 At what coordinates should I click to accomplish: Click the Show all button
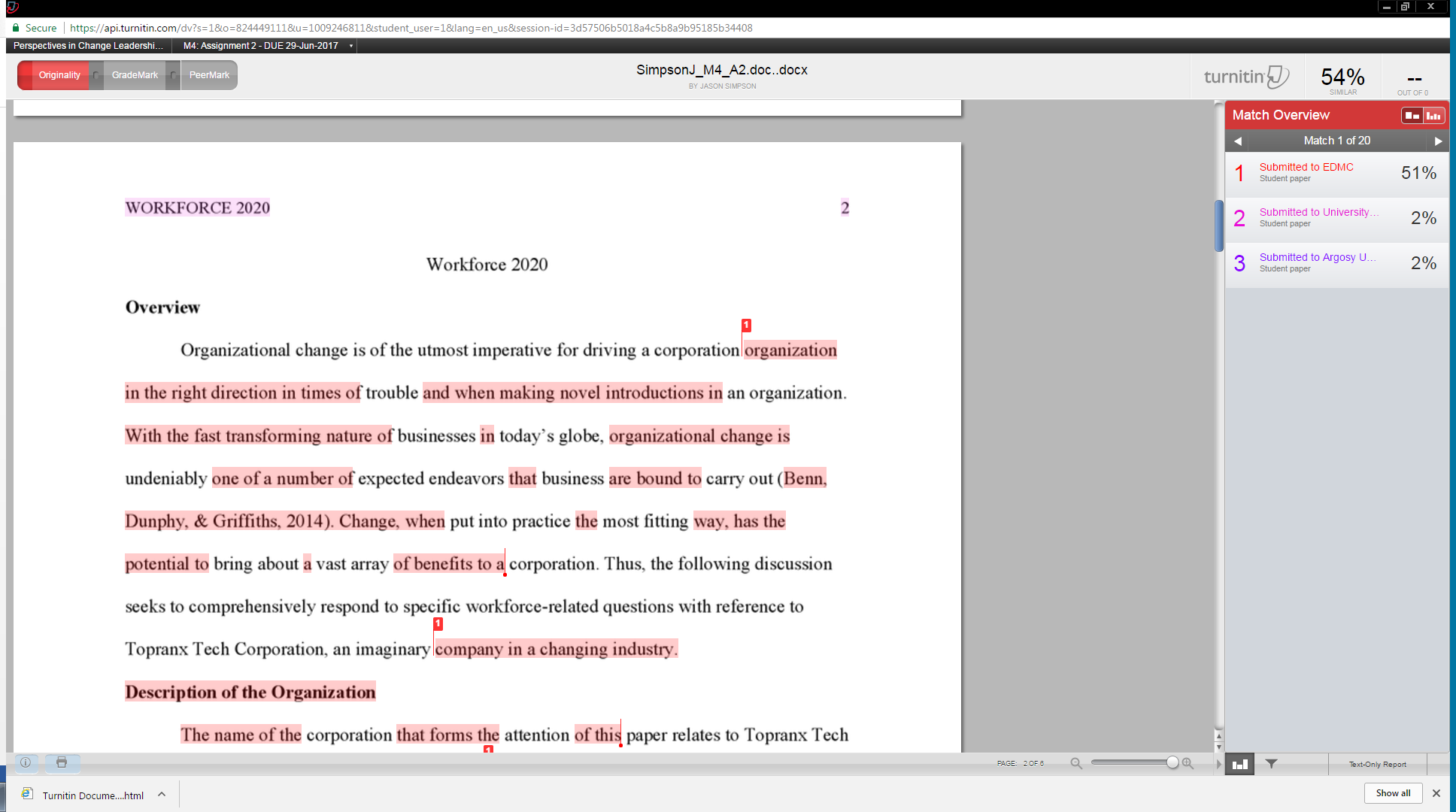click(1393, 792)
